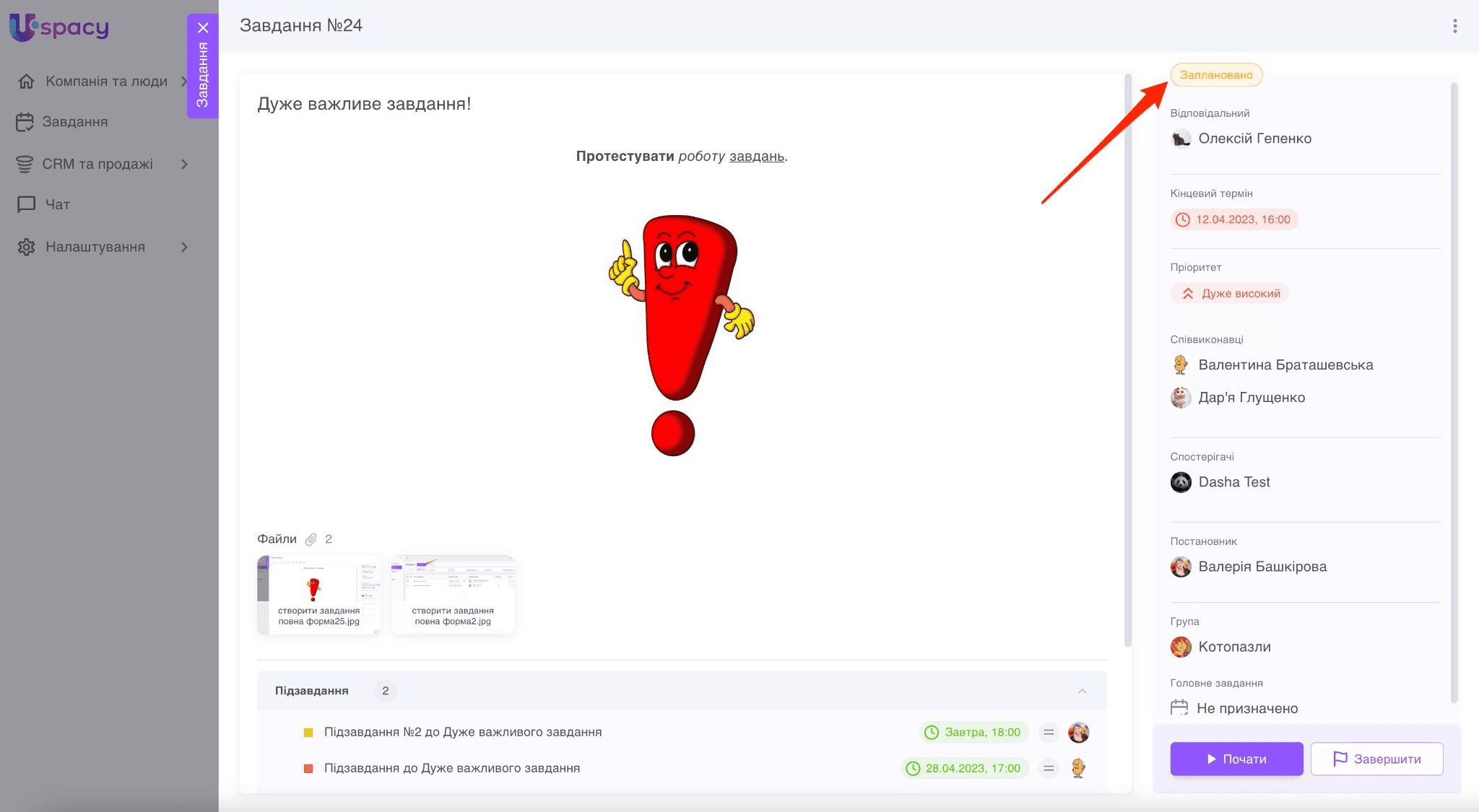1479x812 pixels.
Task: Click the Завершити button
Action: pos(1376,759)
